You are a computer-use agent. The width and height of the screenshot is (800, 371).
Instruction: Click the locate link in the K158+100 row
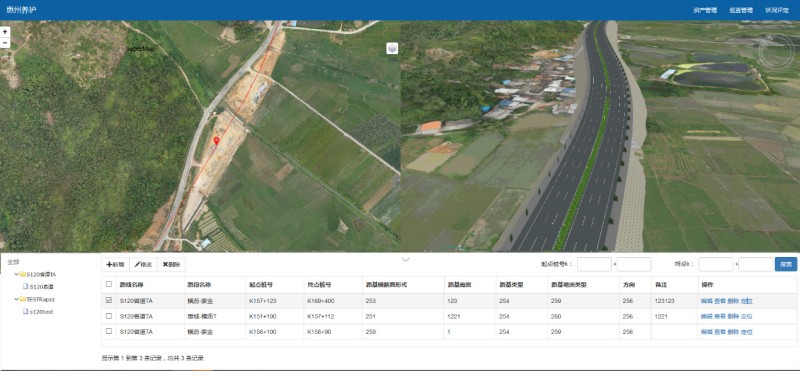pyautogui.click(x=746, y=332)
